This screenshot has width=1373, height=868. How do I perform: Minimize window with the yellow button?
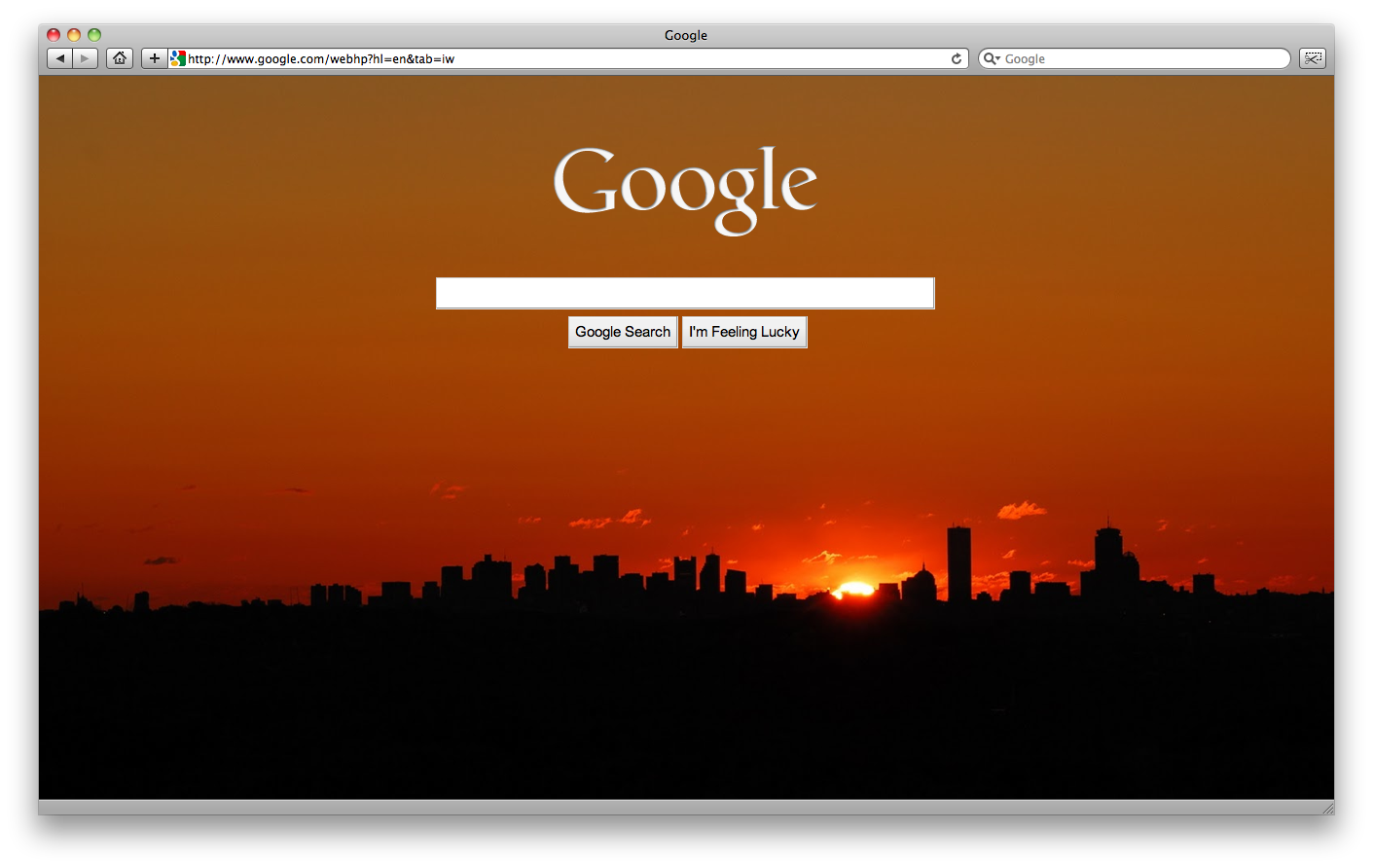[x=74, y=35]
